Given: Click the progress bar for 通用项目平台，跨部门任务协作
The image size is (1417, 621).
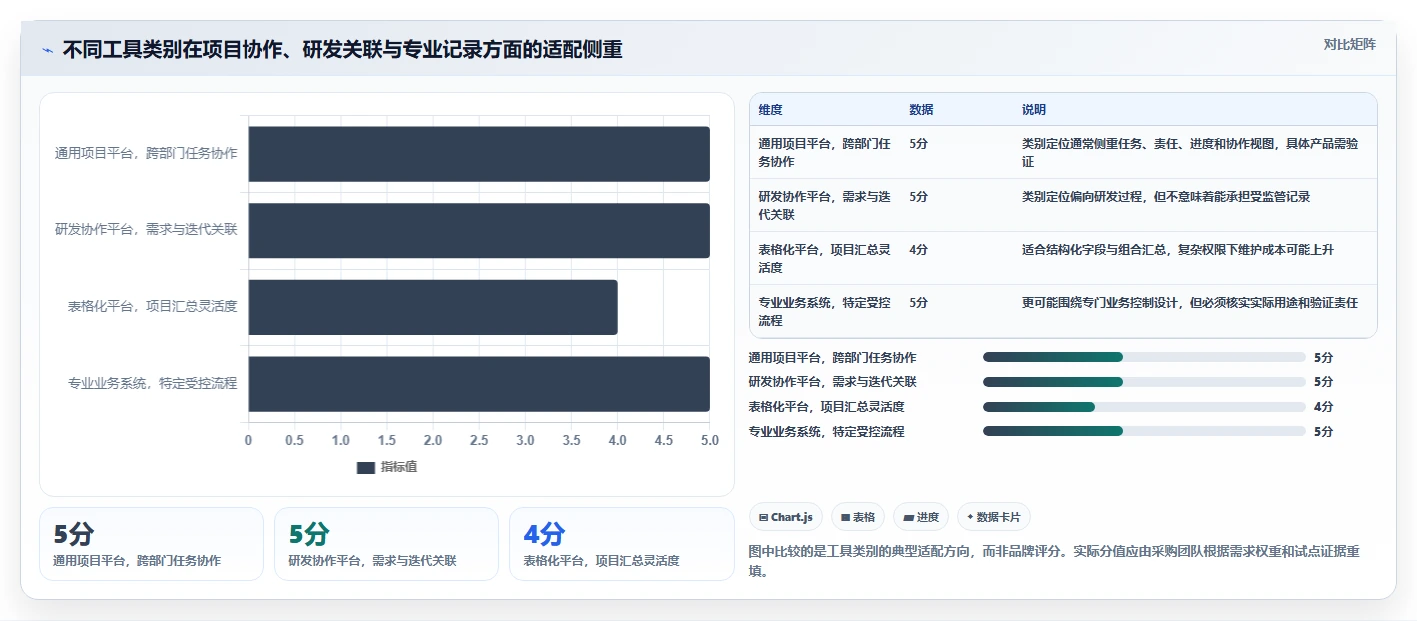Looking at the screenshot, I should click(1144, 357).
